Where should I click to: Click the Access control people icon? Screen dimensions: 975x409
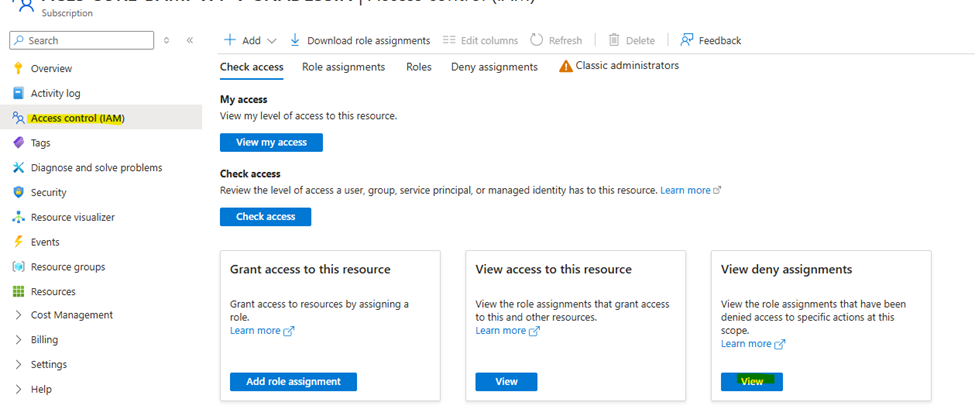[18, 118]
